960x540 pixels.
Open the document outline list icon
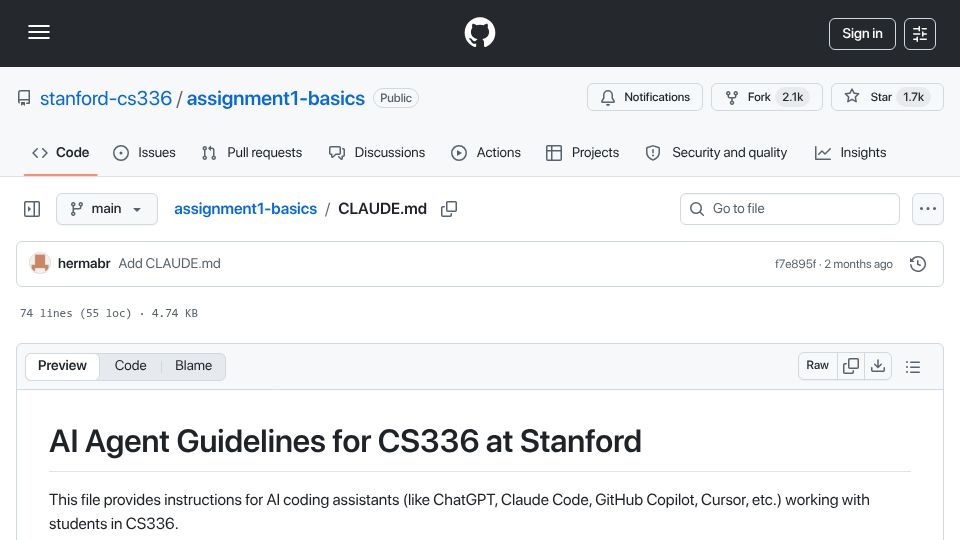[913, 366]
